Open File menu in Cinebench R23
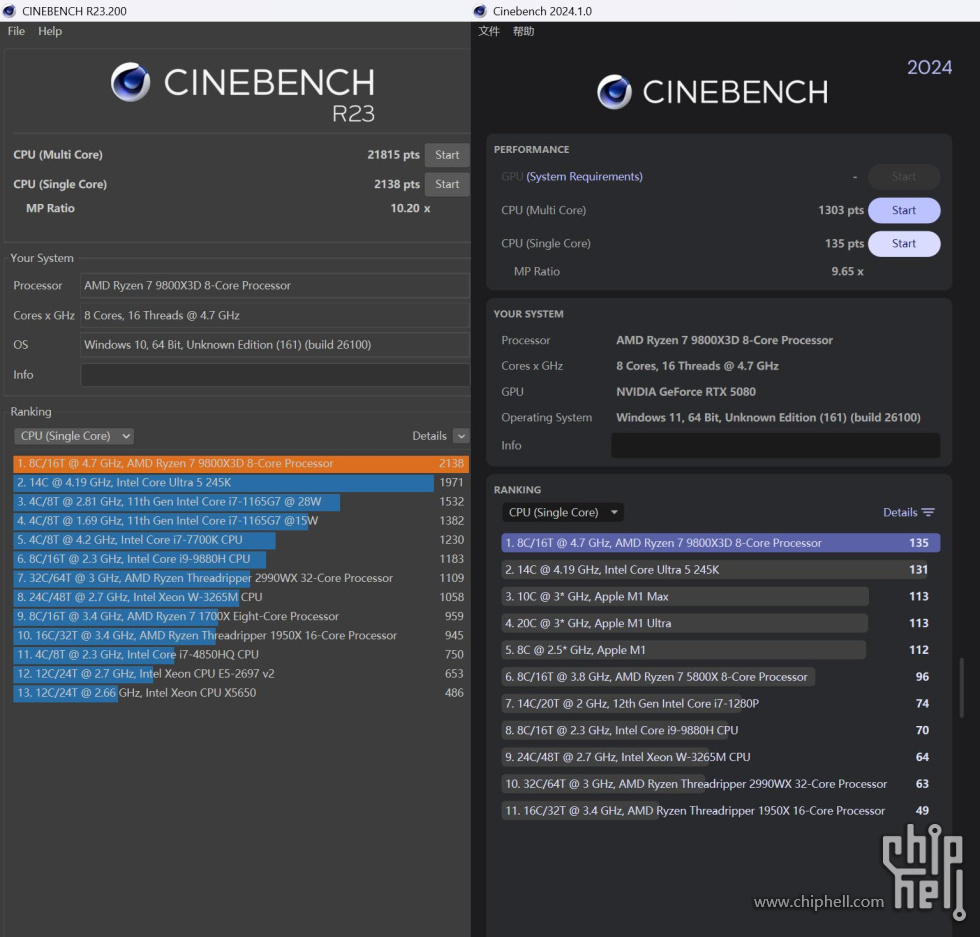The width and height of the screenshot is (980, 937). click(16, 31)
